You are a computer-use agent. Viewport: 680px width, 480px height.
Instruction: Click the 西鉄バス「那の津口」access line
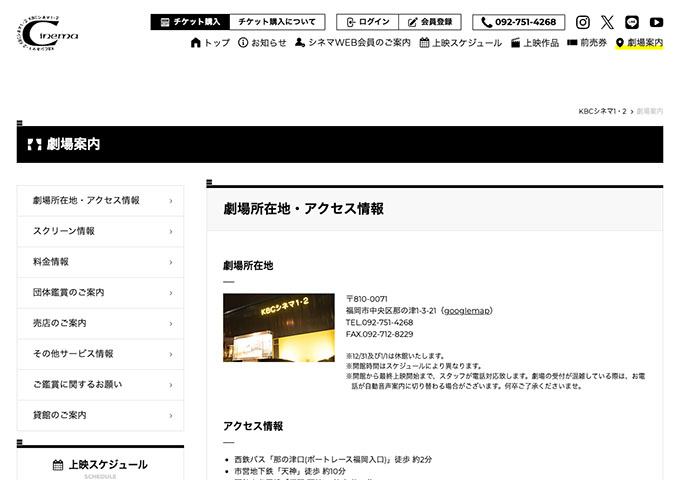coord(333,460)
